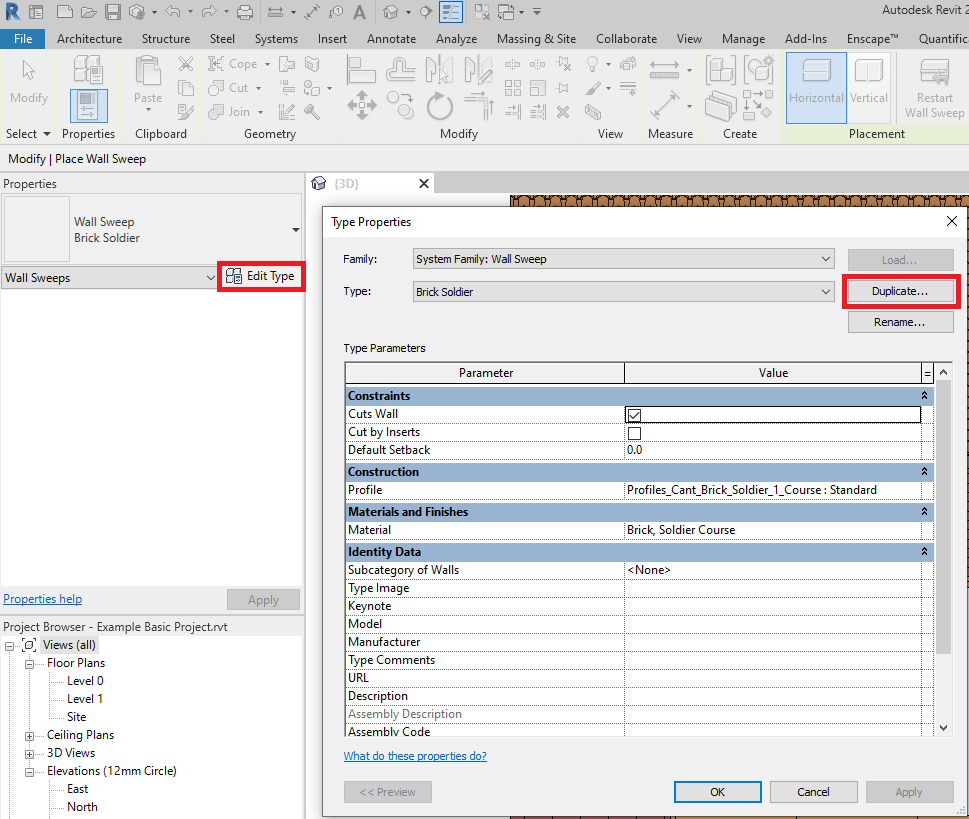
Task: Collapse the Construction parameter group
Action: tap(925, 472)
